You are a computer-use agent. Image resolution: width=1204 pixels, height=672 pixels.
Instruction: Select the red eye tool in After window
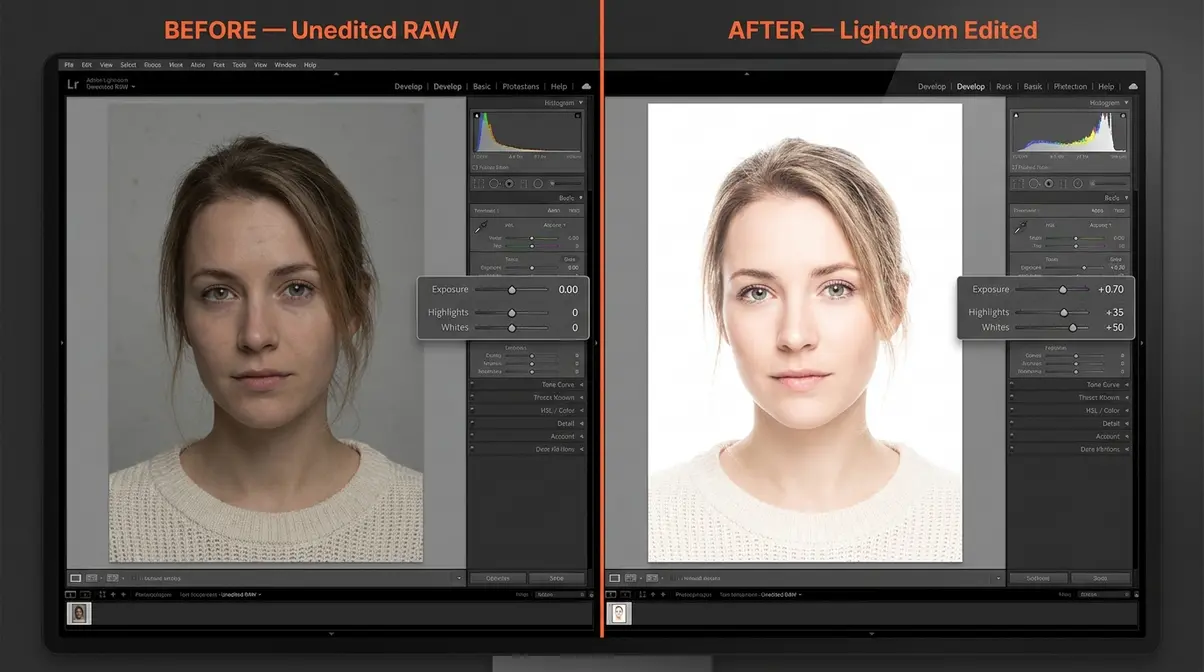(x=1049, y=184)
